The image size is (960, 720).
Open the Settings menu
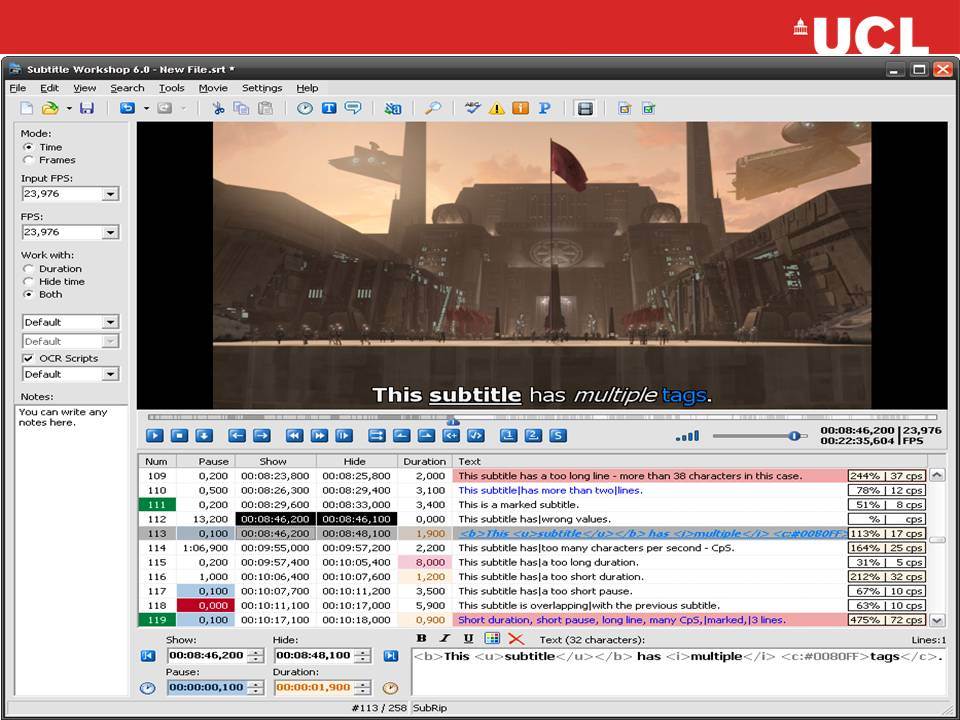262,88
